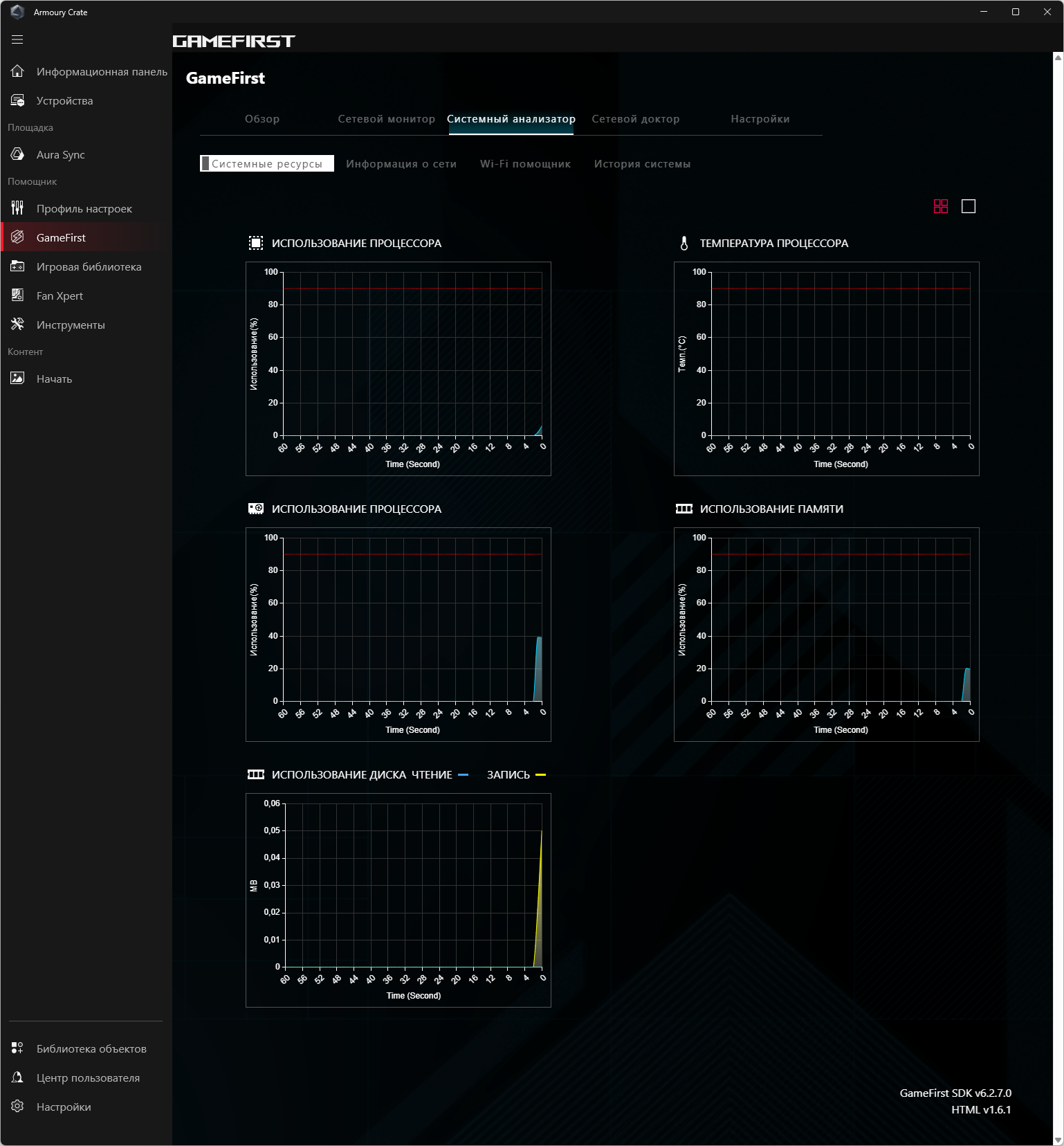
Task: Select the Системные ресурсы sub-tab
Action: (x=267, y=163)
